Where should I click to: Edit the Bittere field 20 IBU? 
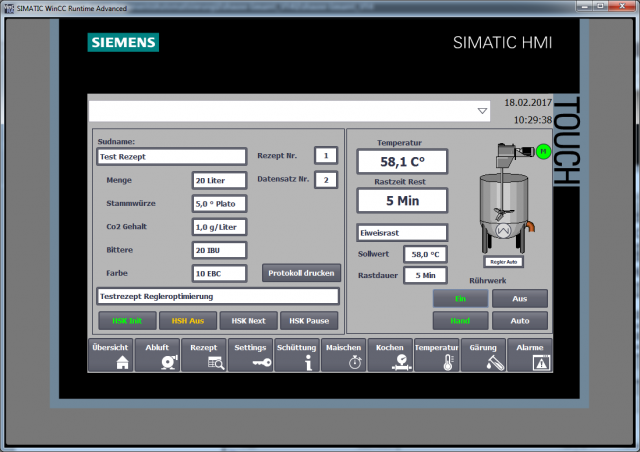coord(219,250)
